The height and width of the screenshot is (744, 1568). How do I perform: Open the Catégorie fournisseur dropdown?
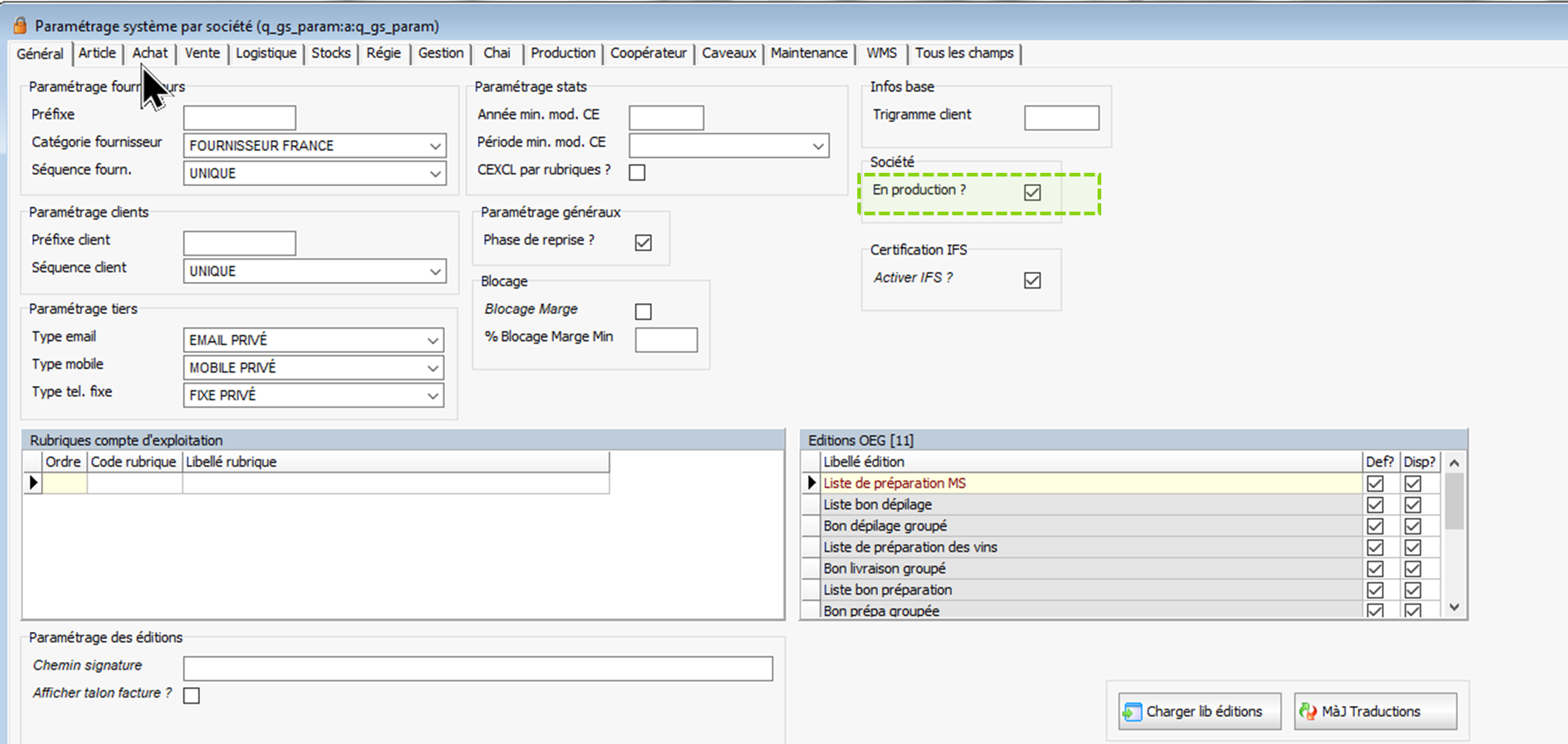[434, 146]
